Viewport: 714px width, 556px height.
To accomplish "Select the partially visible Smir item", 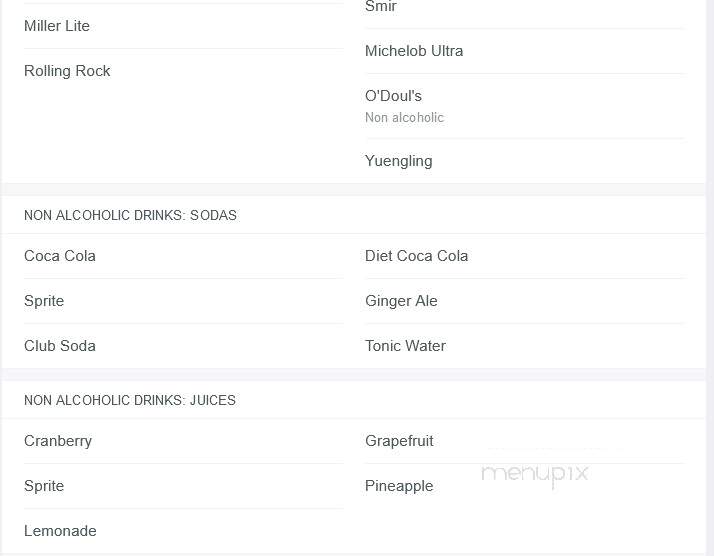I will click(381, 6).
